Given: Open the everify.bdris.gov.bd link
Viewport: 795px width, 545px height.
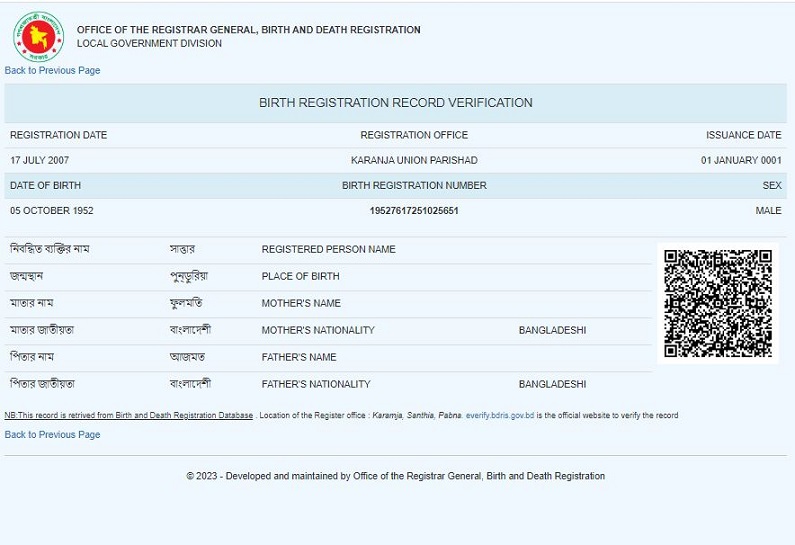Looking at the screenshot, I should point(499,416).
